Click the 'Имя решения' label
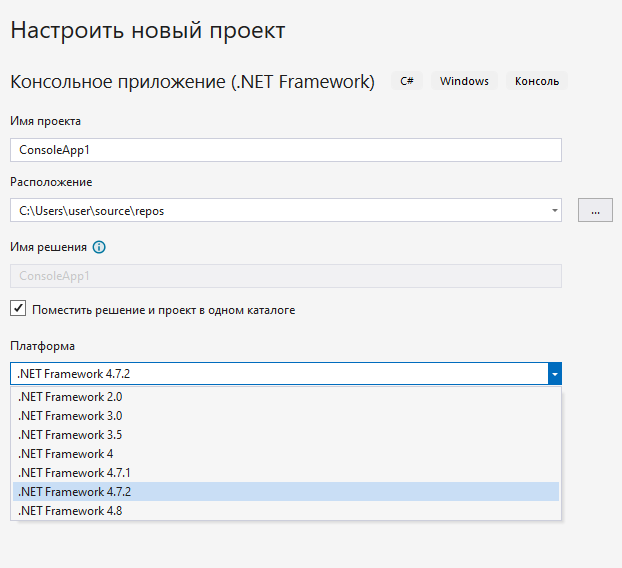 point(48,247)
